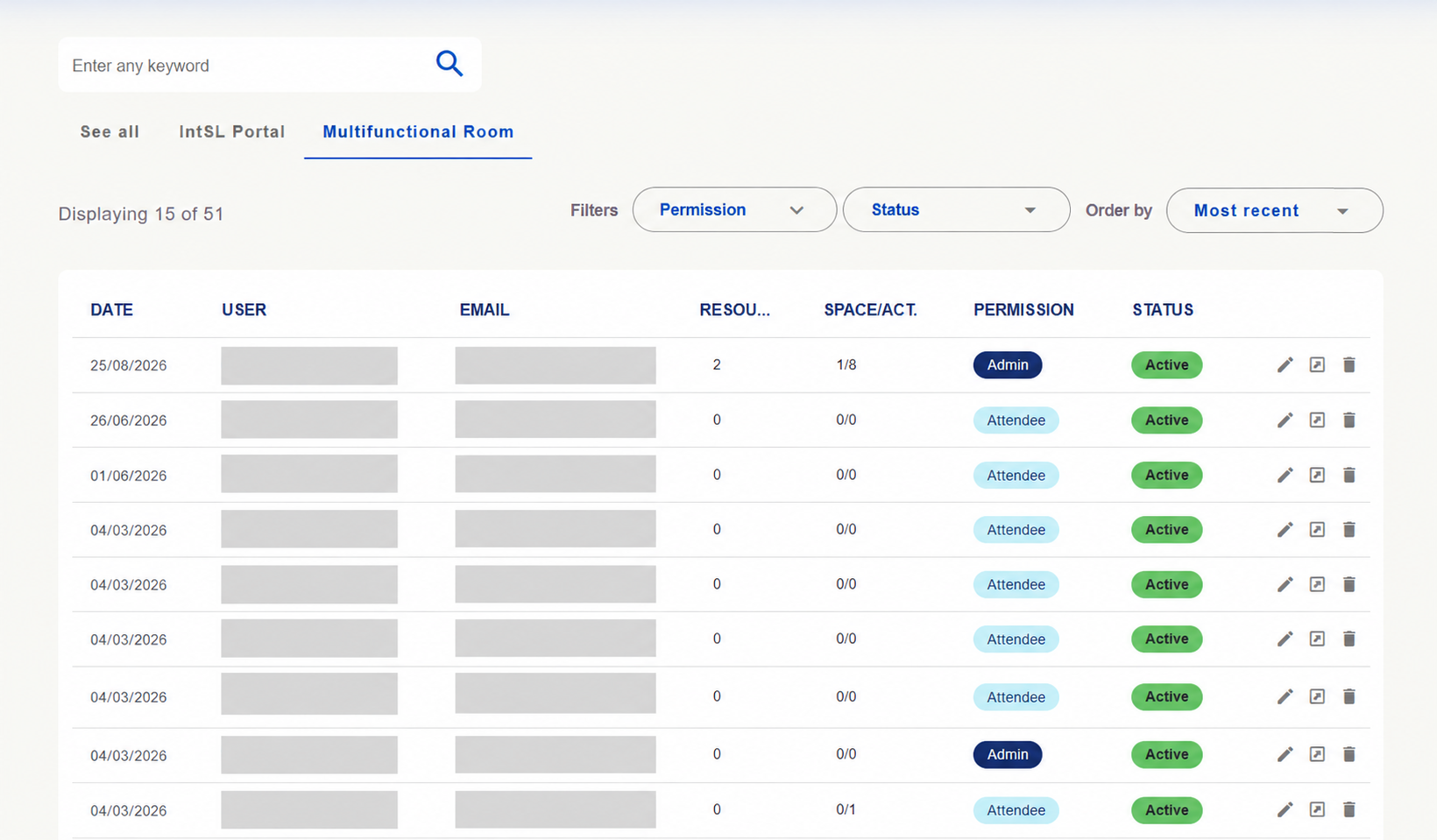
Task: Click the PERMISSION column header
Action: click(x=1023, y=309)
